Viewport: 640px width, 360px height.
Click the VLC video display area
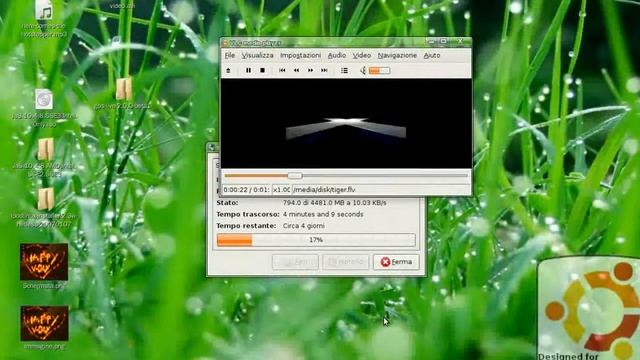pos(346,123)
